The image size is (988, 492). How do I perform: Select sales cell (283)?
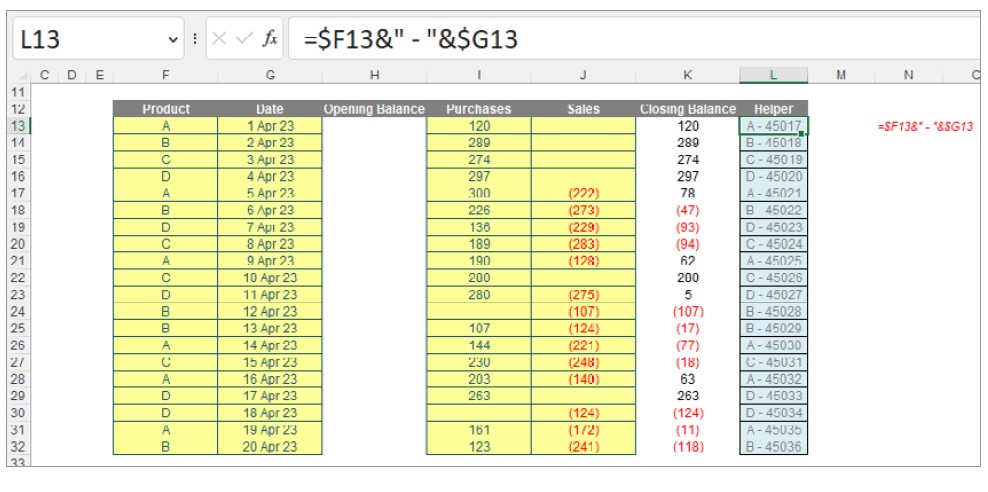tap(583, 244)
